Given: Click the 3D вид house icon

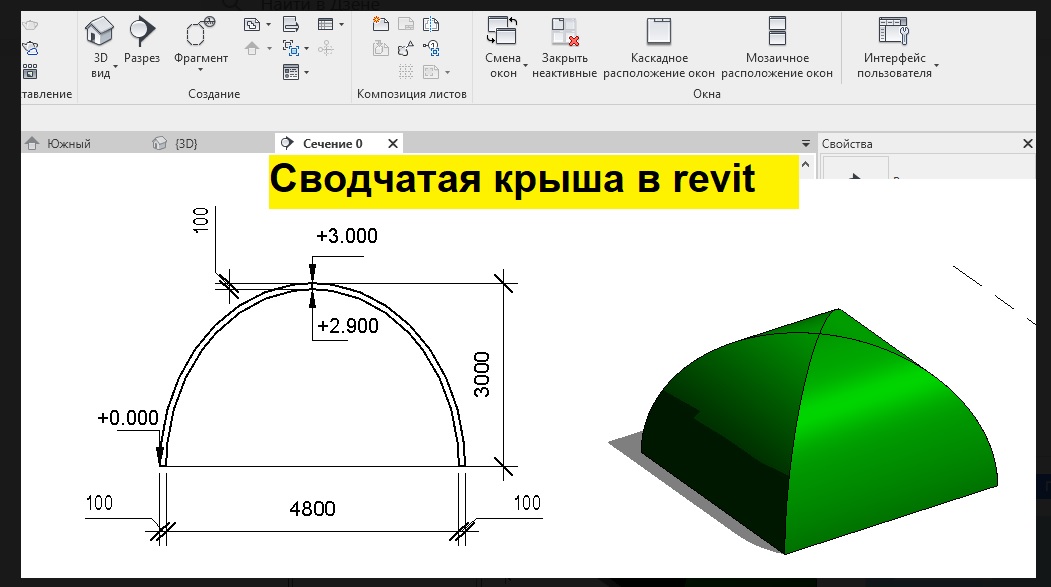Looking at the screenshot, I should [x=100, y=30].
